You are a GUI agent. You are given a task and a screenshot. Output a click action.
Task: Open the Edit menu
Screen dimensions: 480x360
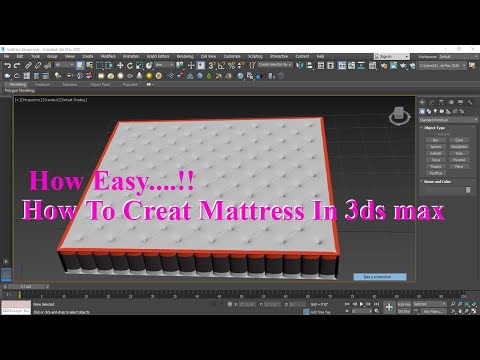20,56
